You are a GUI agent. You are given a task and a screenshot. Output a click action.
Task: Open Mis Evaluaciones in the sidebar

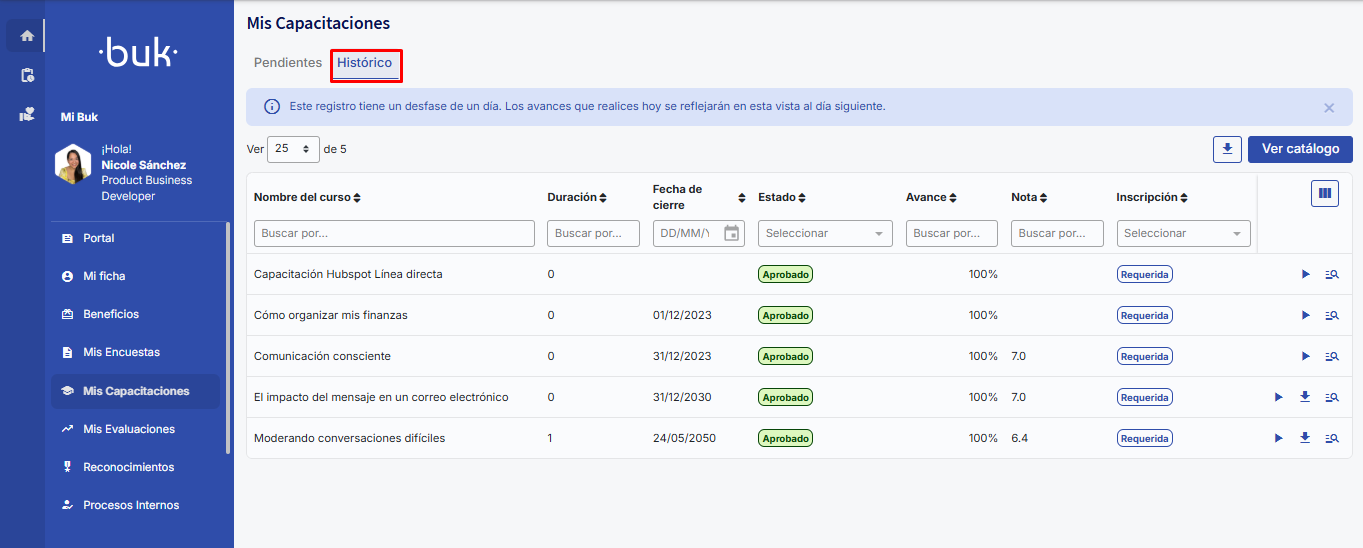tap(129, 429)
